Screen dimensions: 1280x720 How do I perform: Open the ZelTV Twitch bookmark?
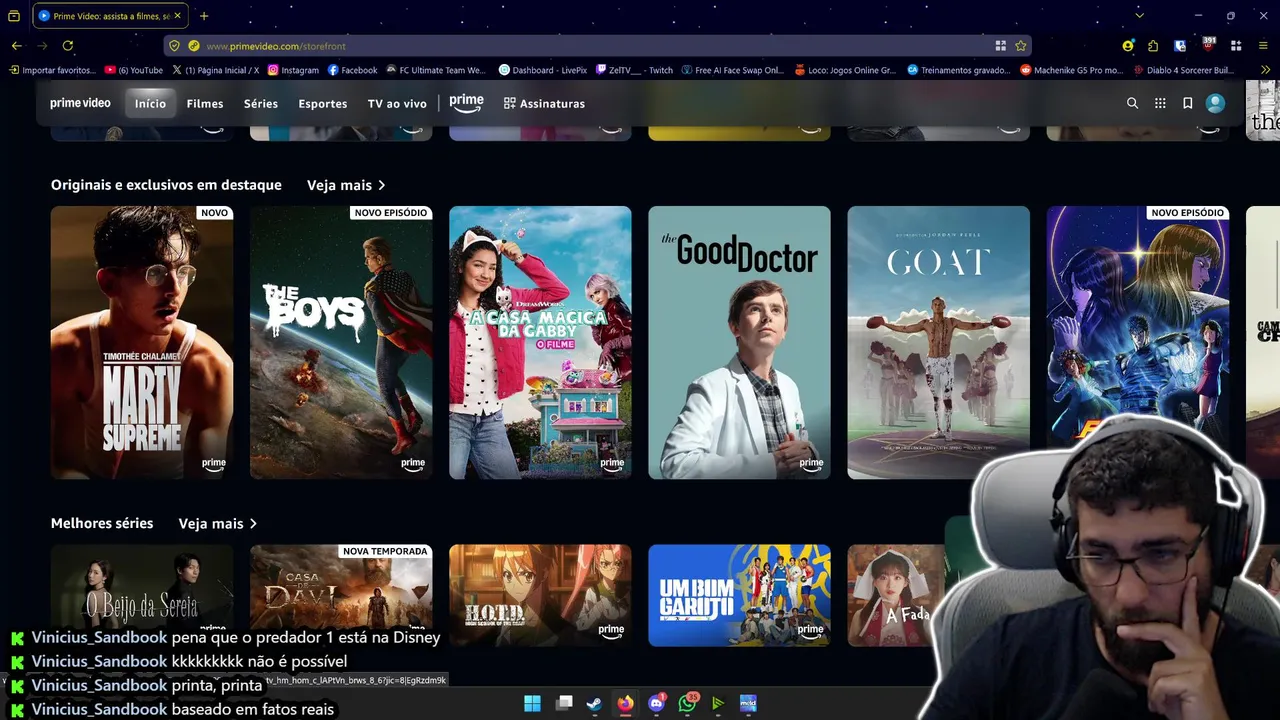coord(634,70)
